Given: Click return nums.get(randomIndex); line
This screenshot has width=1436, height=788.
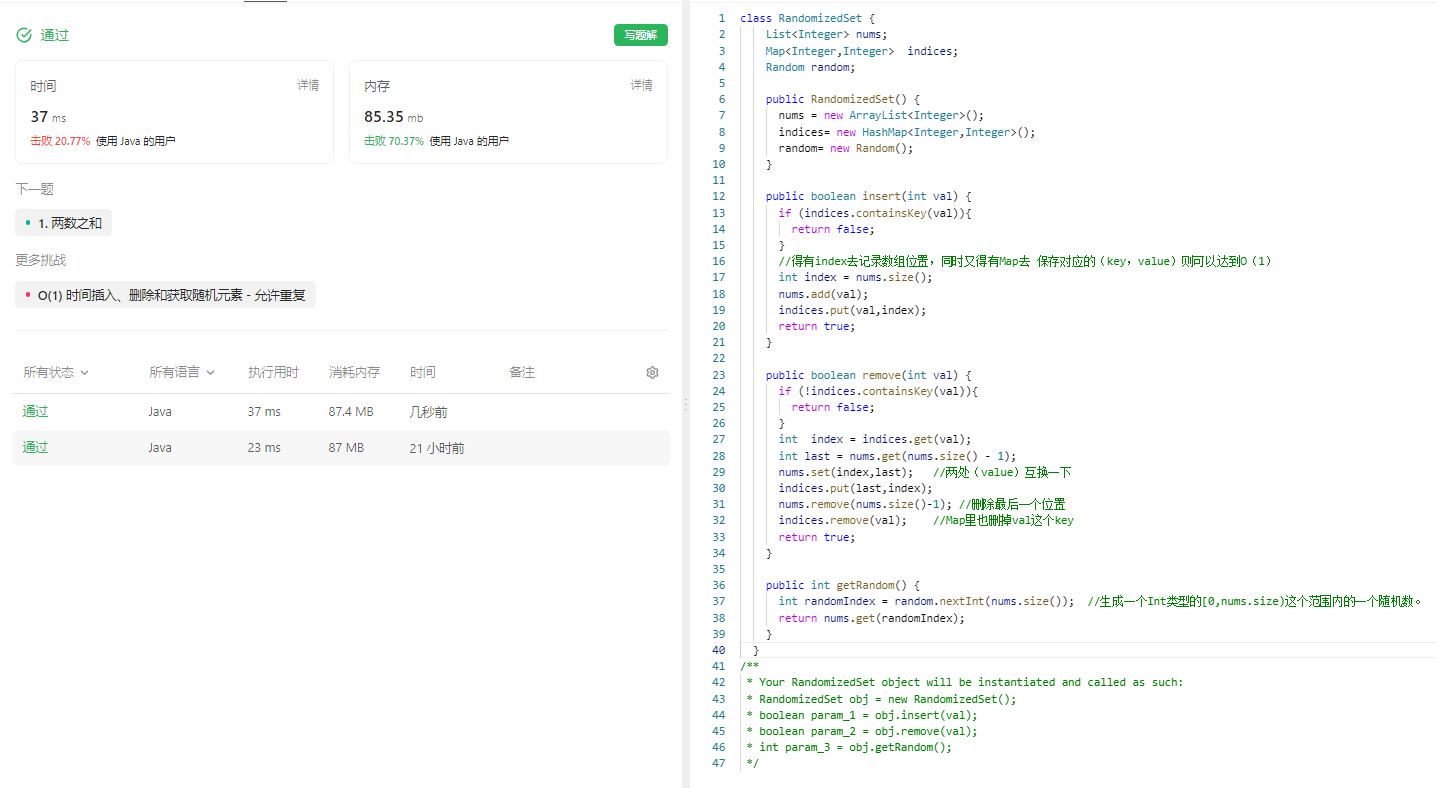Looking at the screenshot, I should tap(872, 618).
